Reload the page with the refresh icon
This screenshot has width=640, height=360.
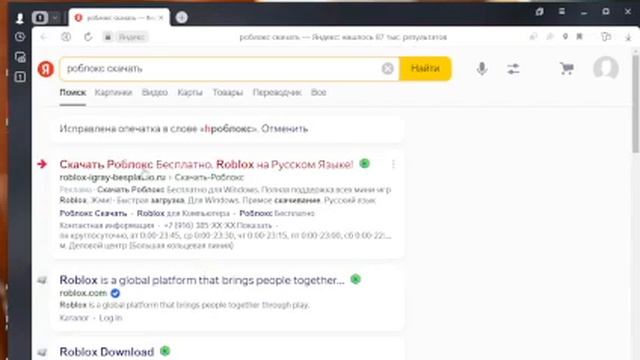(88, 37)
